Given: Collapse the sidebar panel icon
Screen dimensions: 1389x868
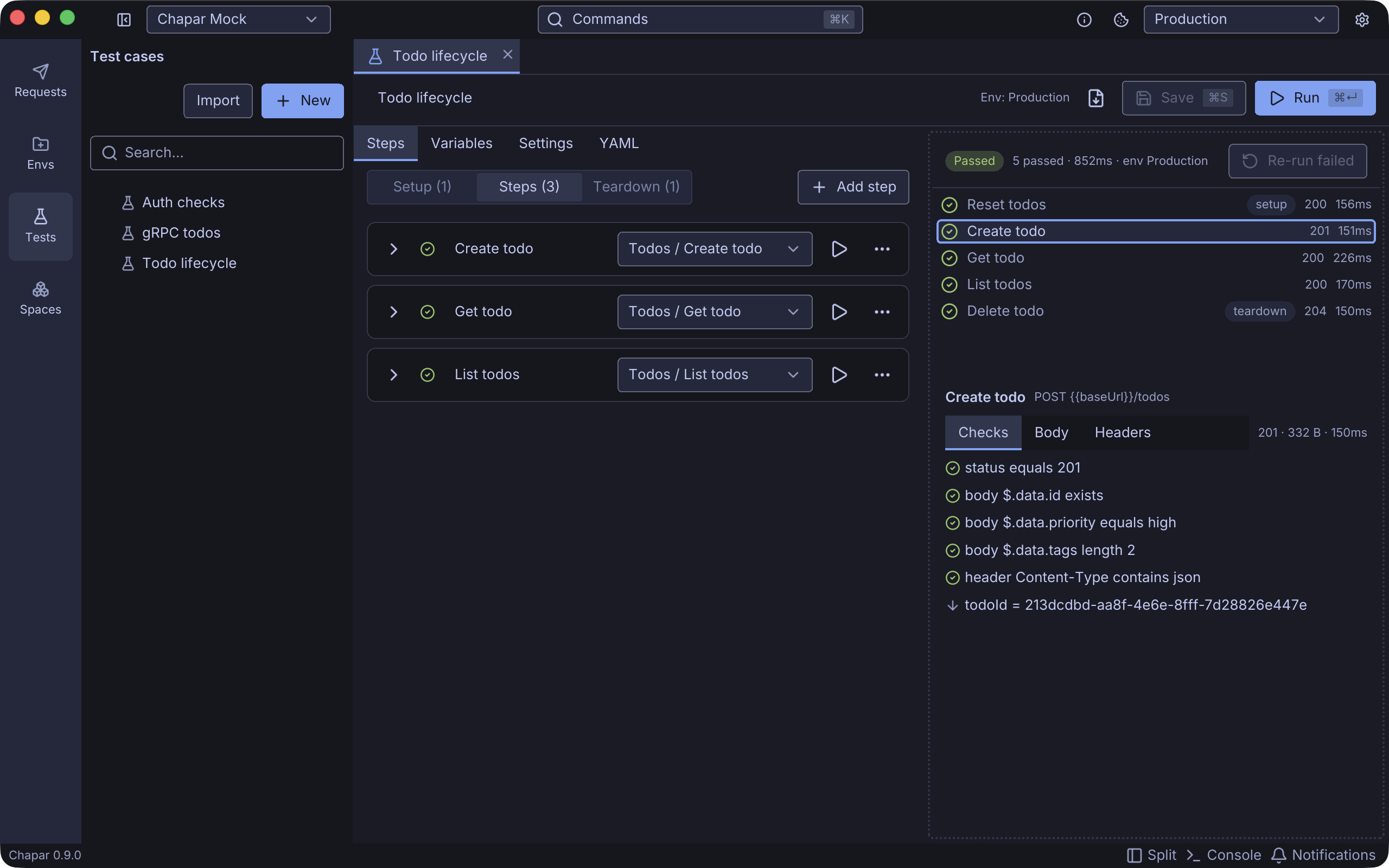Looking at the screenshot, I should pyautogui.click(x=124, y=20).
